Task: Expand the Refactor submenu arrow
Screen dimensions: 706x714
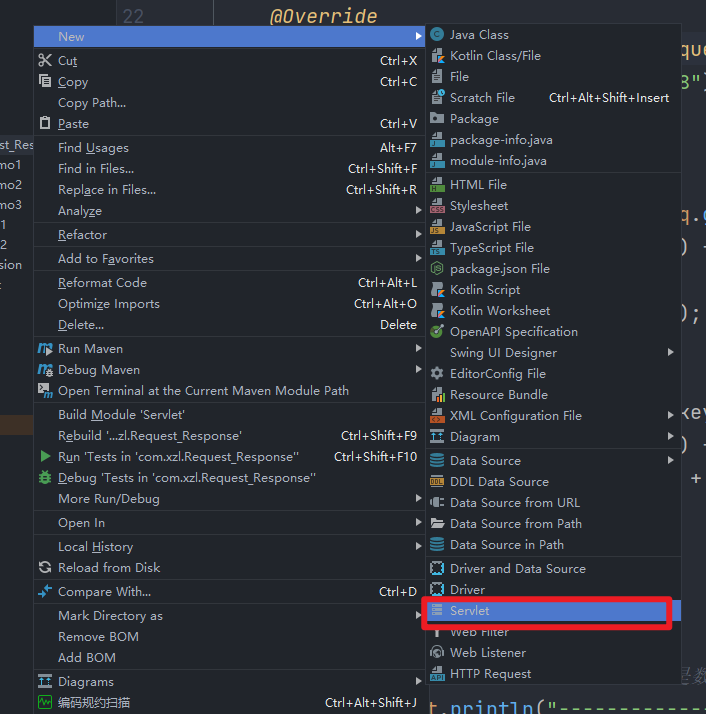Action: (418, 235)
